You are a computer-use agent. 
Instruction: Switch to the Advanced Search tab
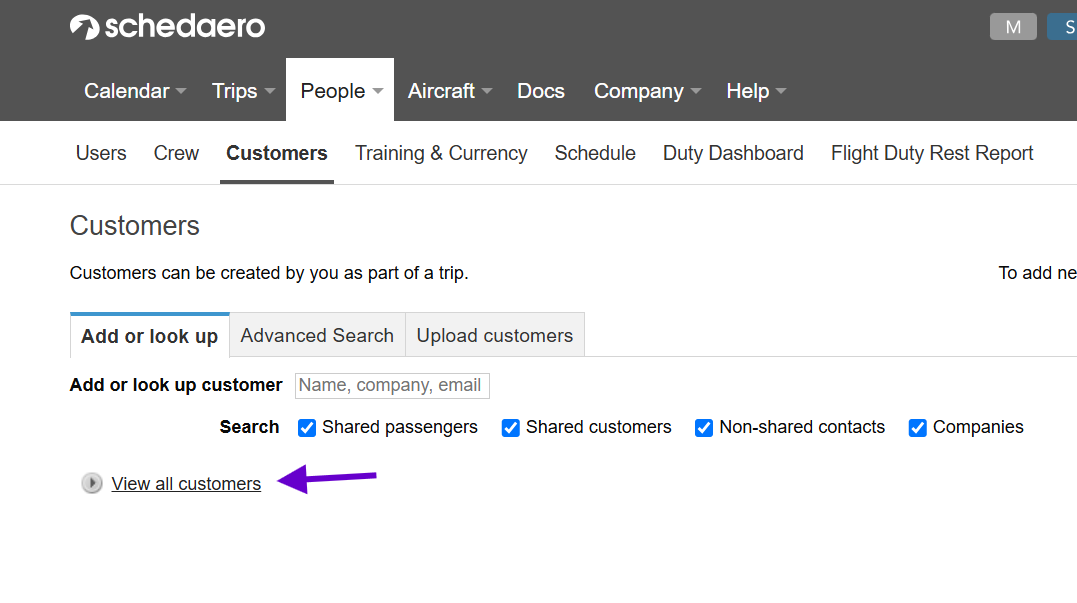(317, 336)
